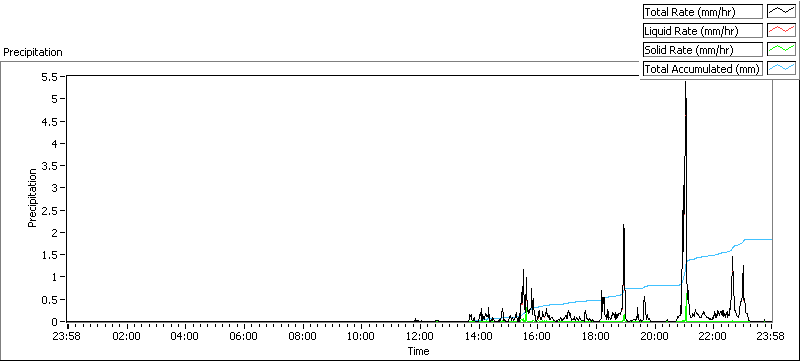Click the tallest Total Rate peak near 21:00
The width and height of the screenshot is (800, 361).
click(x=685, y=82)
